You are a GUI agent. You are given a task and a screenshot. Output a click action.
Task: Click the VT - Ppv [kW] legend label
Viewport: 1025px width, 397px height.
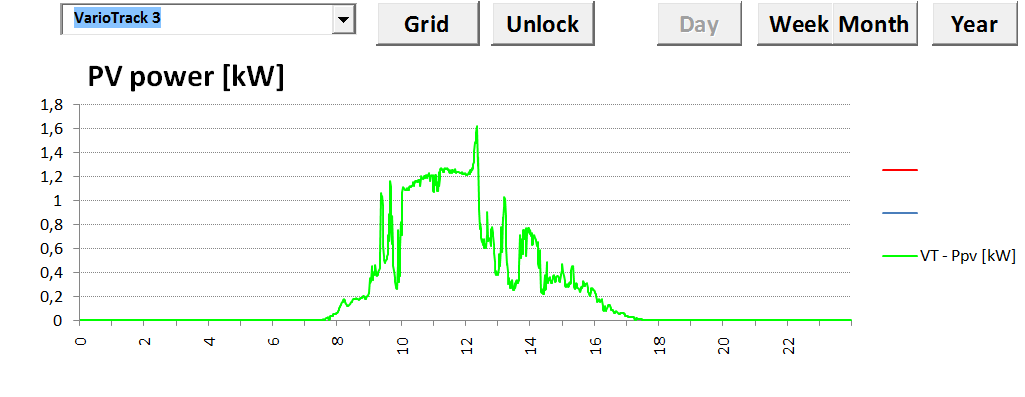coord(967,256)
